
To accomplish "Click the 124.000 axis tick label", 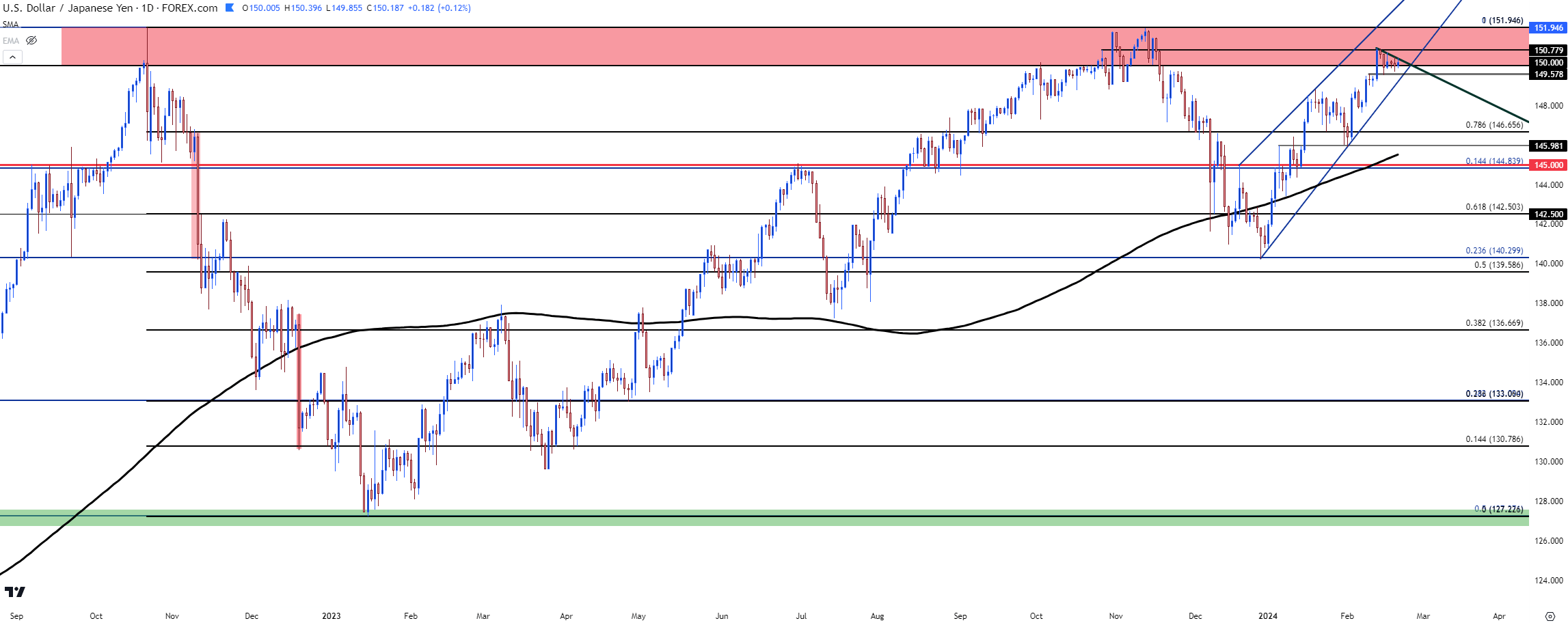I will [1548, 580].
